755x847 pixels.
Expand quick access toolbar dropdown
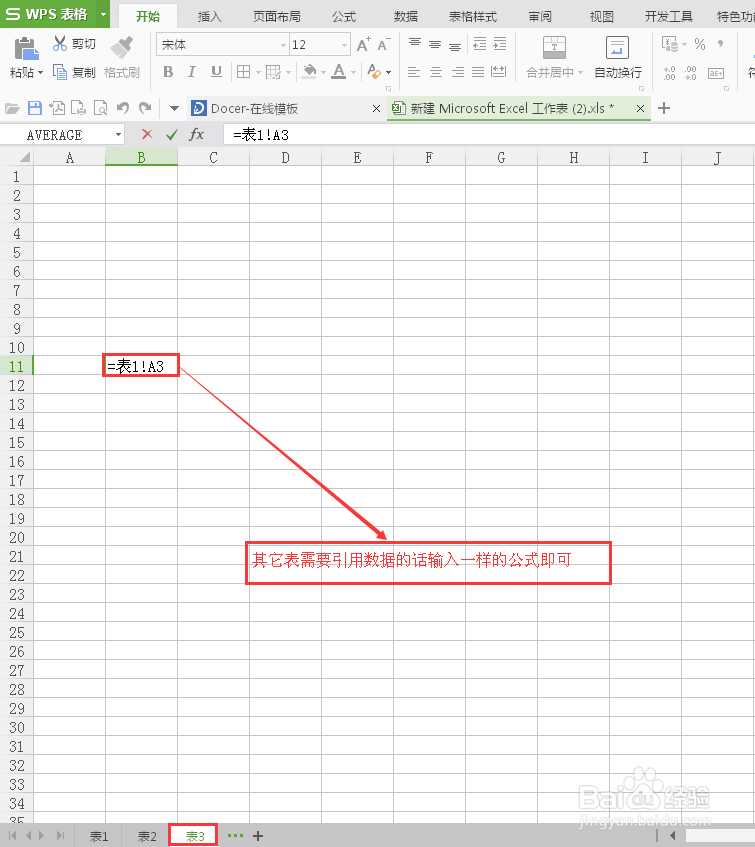pos(174,109)
